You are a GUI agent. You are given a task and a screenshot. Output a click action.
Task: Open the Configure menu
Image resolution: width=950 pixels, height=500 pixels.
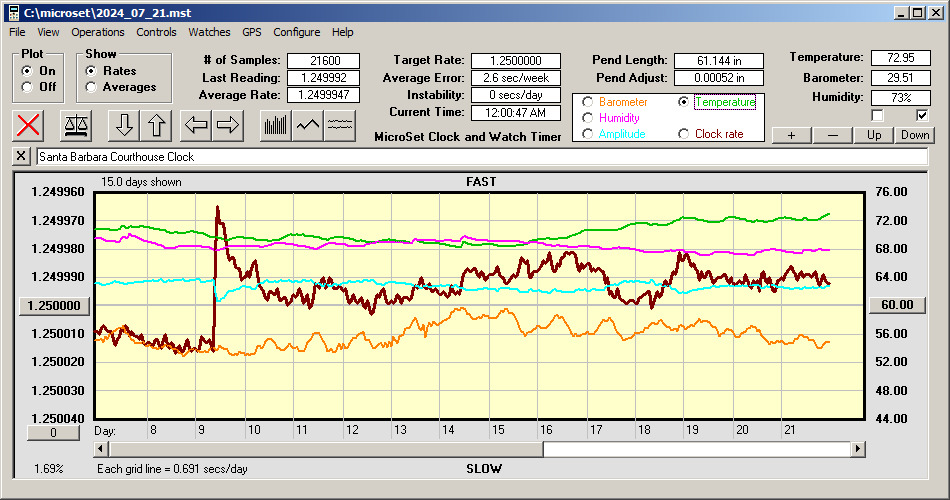coord(297,32)
